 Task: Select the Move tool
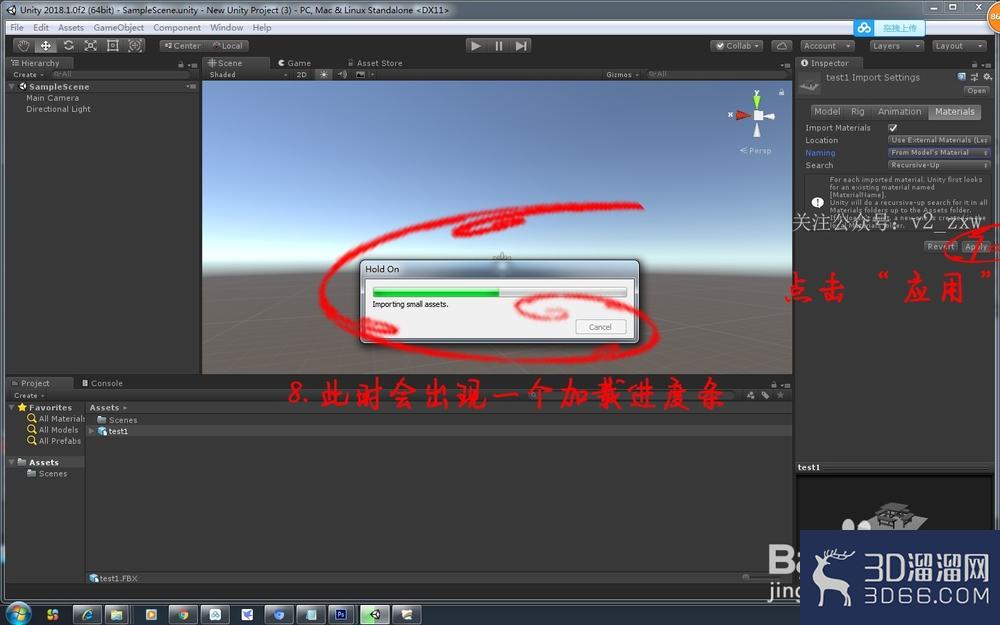(46, 45)
